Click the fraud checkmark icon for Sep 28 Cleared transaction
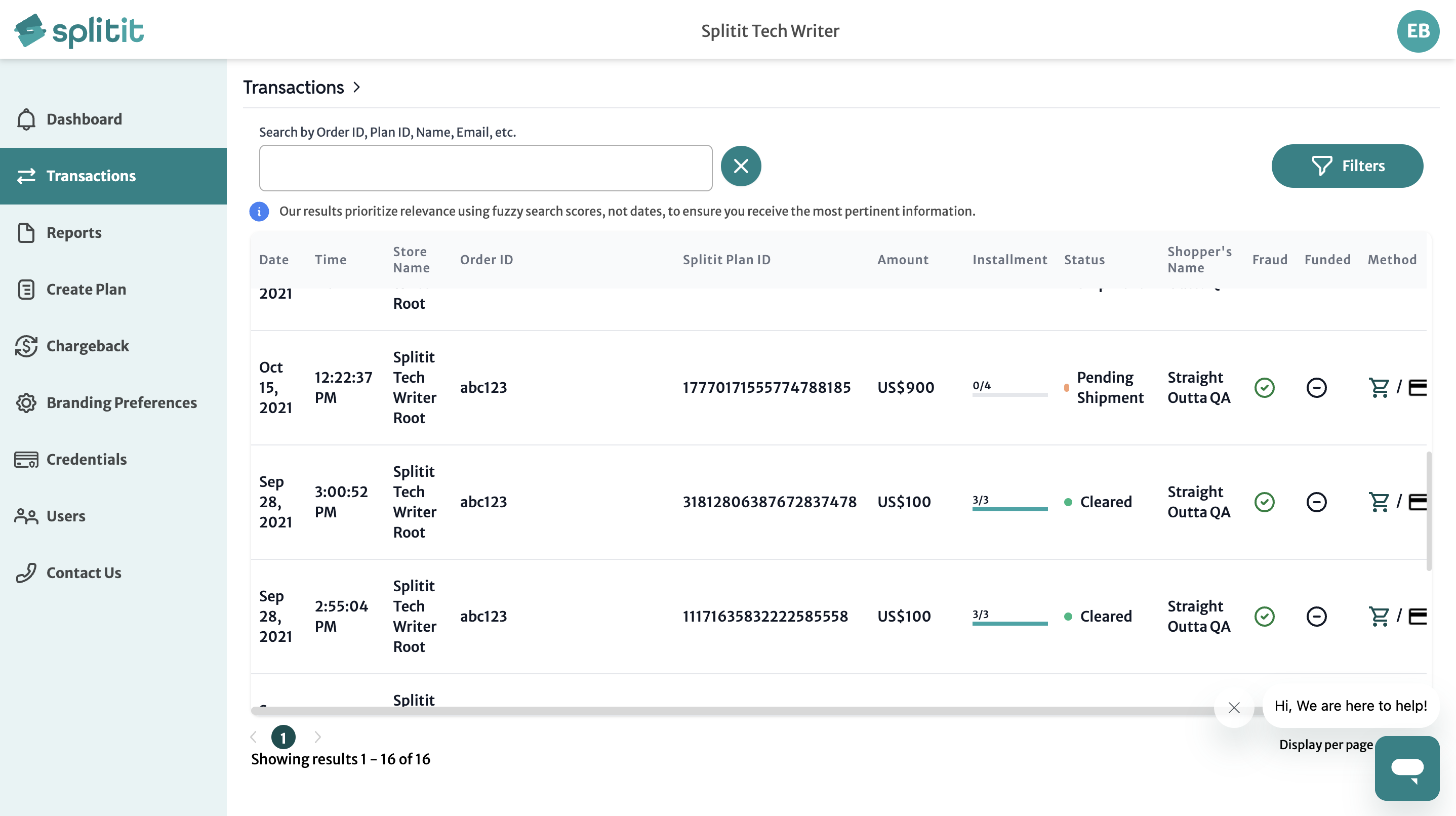 point(1264,502)
